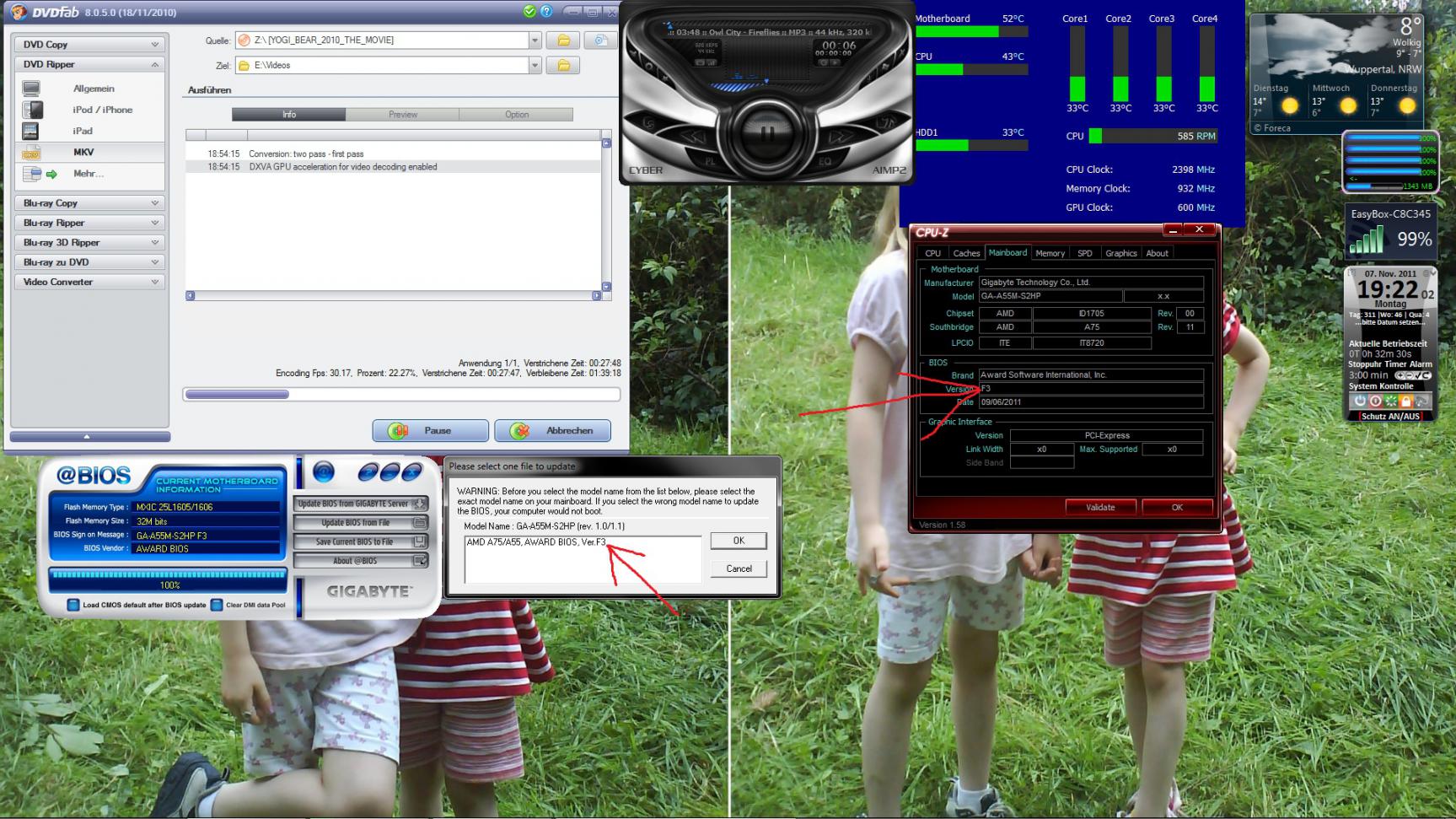Expand the Blu-ray Copy section

(90, 203)
